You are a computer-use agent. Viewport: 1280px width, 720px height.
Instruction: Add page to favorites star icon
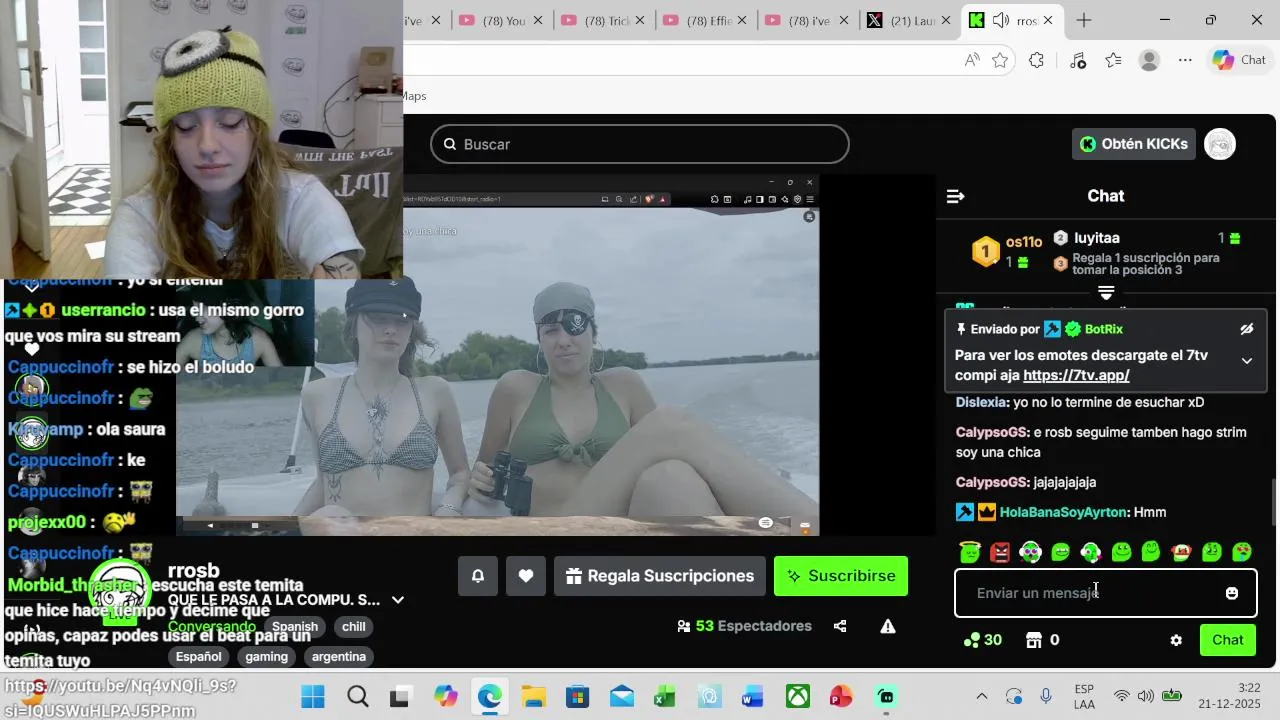tap(1000, 60)
